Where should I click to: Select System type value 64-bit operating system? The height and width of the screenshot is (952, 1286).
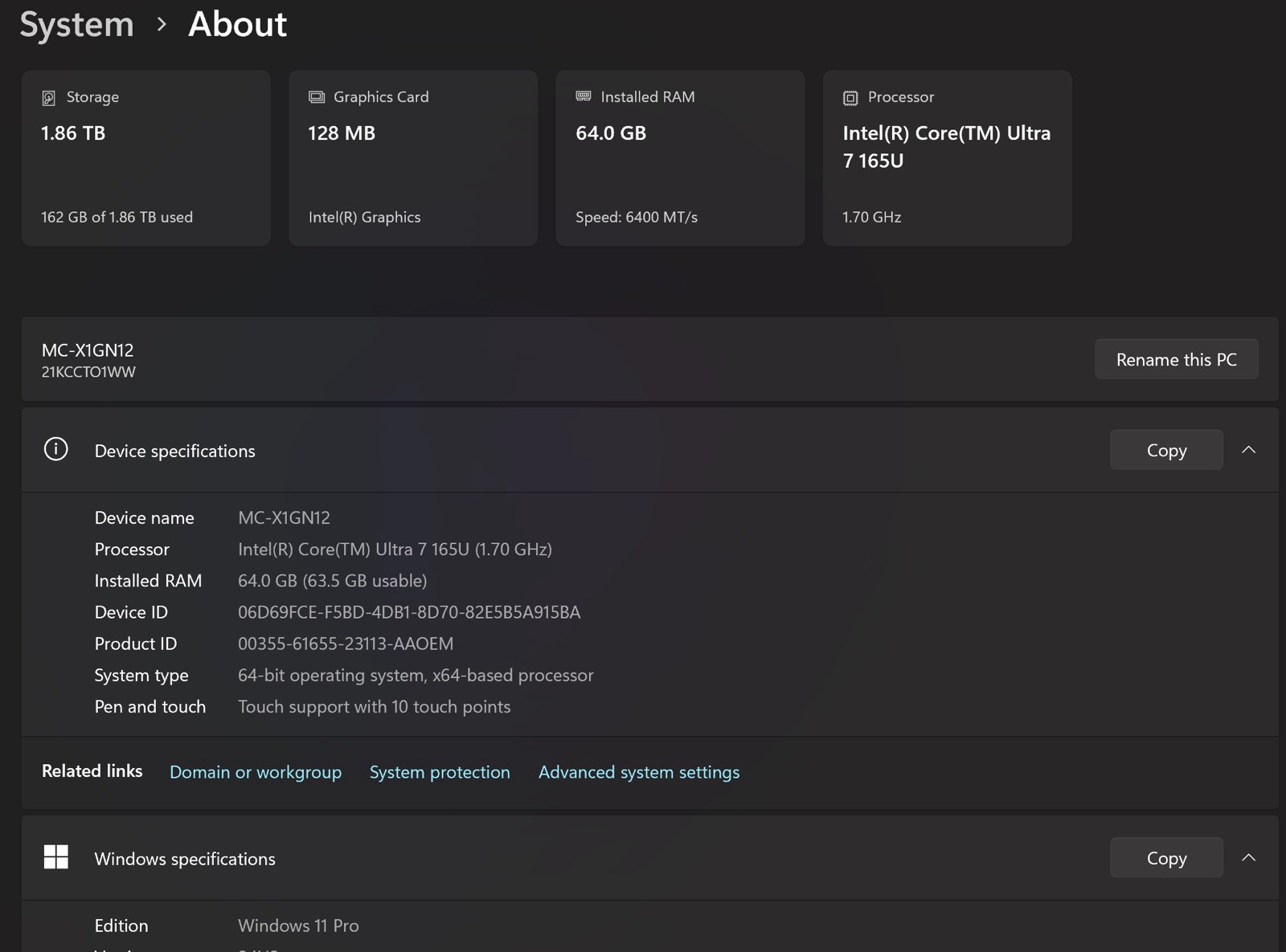(416, 675)
